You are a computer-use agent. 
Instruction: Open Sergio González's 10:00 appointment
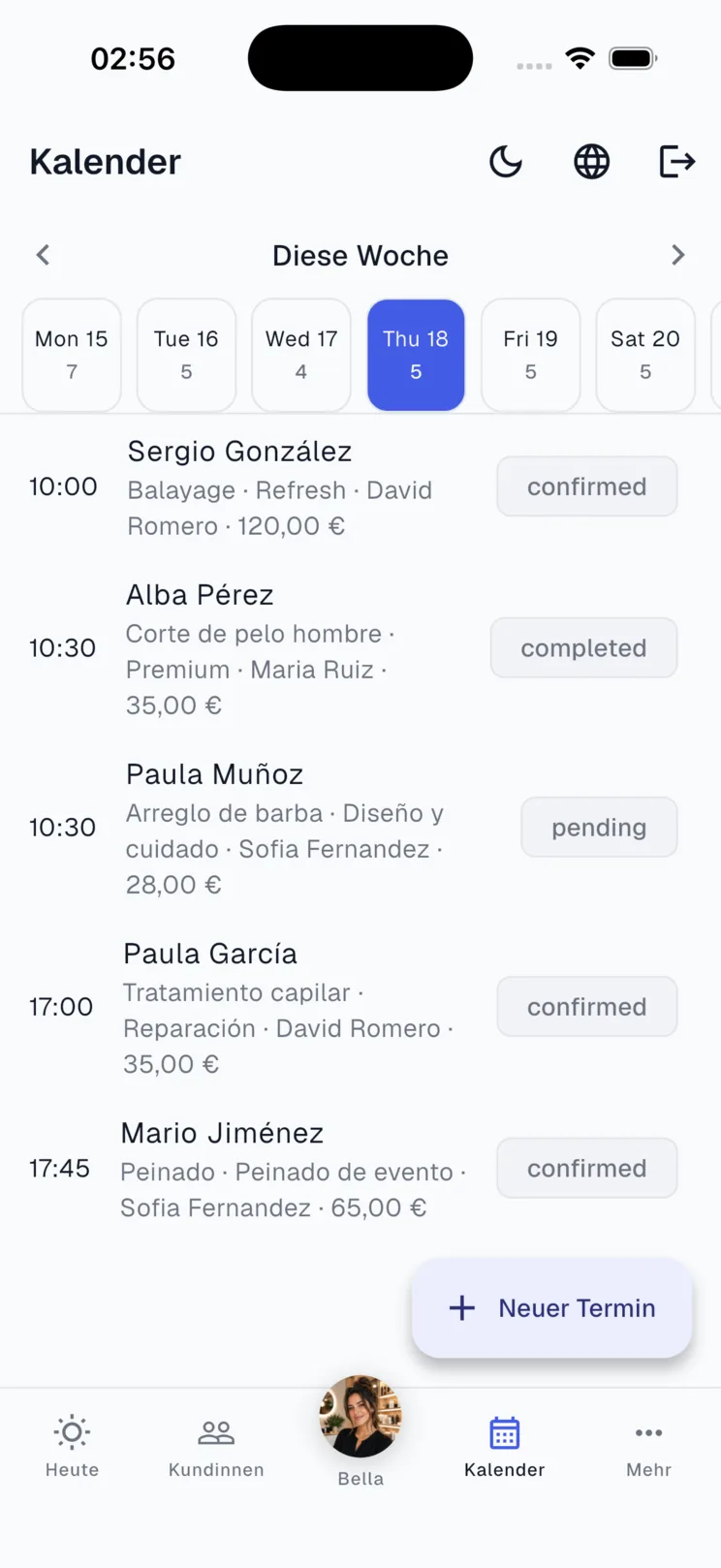pyautogui.click(x=360, y=487)
